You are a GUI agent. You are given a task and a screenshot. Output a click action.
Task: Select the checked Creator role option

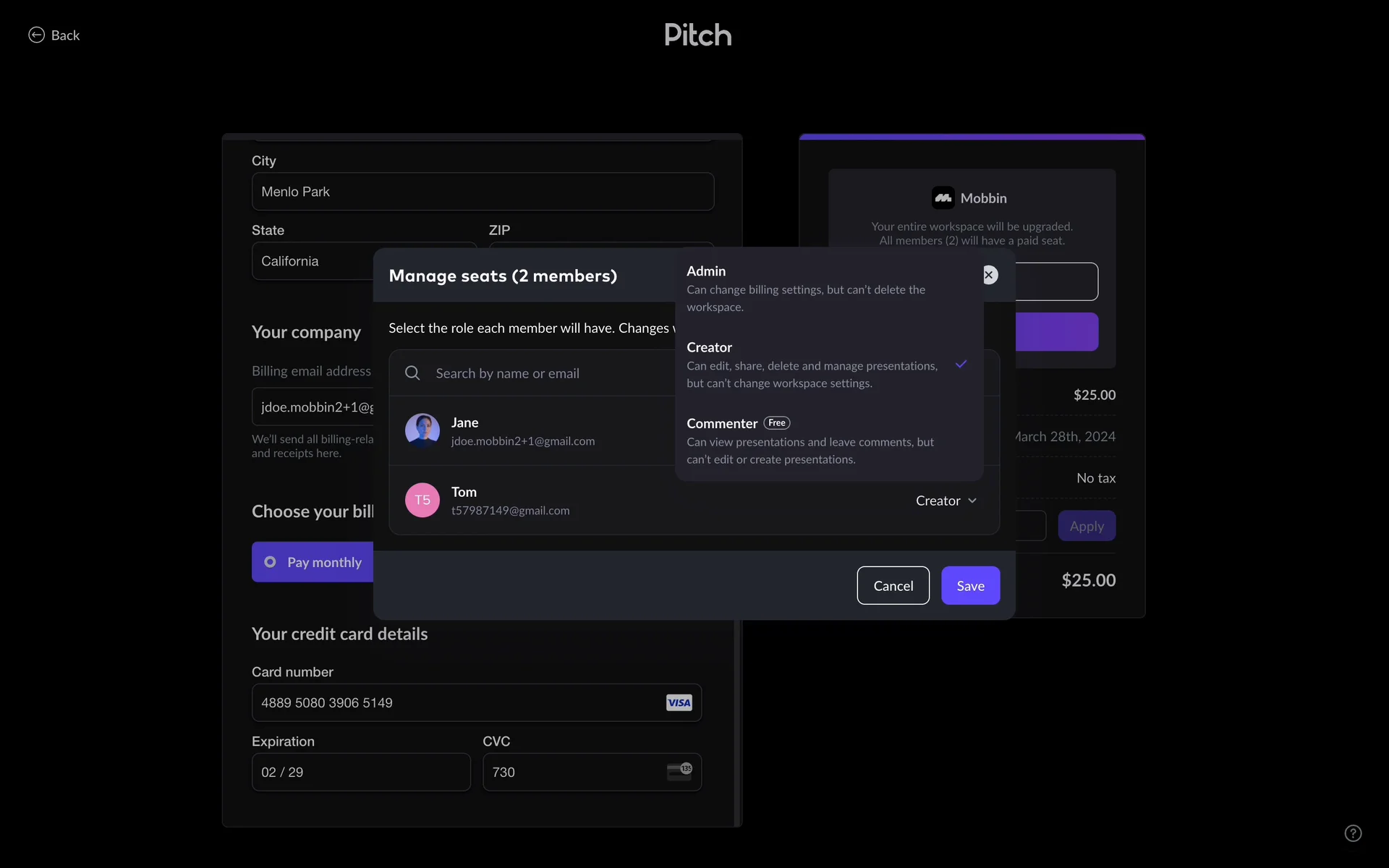[810, 365]
